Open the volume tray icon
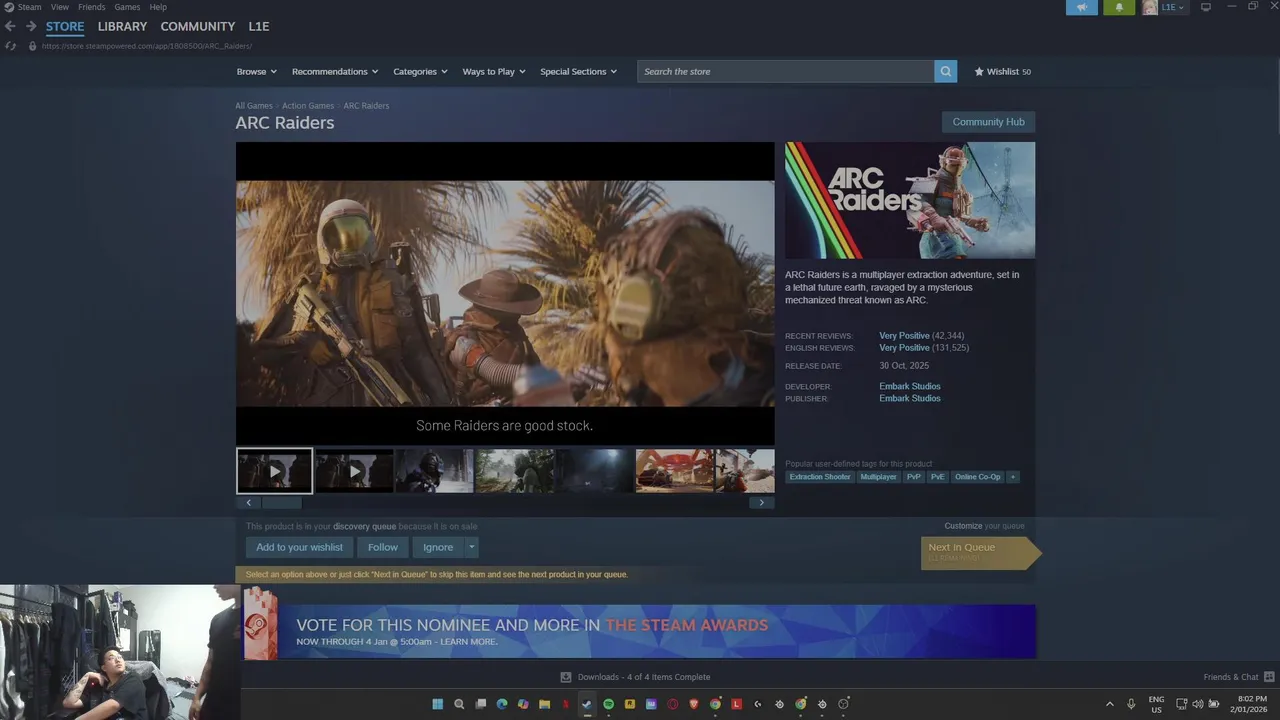 pos(1197,704)
